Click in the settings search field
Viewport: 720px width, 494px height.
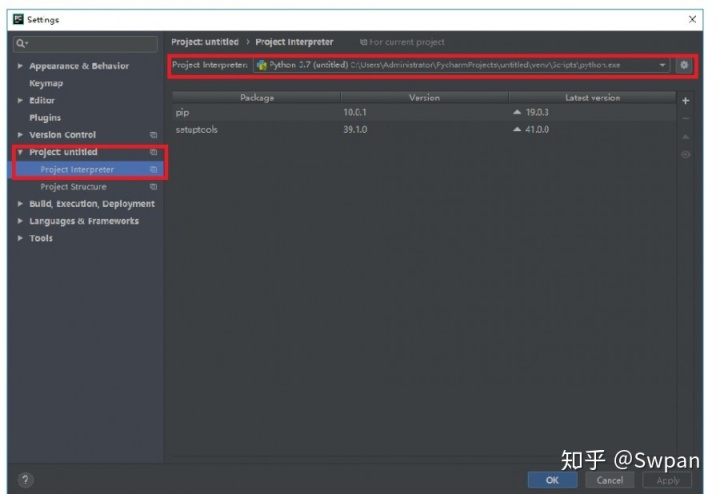click(85, 44)
